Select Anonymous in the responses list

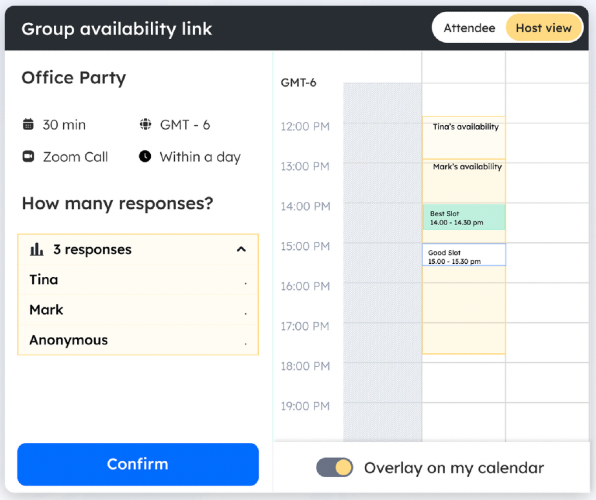[x=138, y=340]
